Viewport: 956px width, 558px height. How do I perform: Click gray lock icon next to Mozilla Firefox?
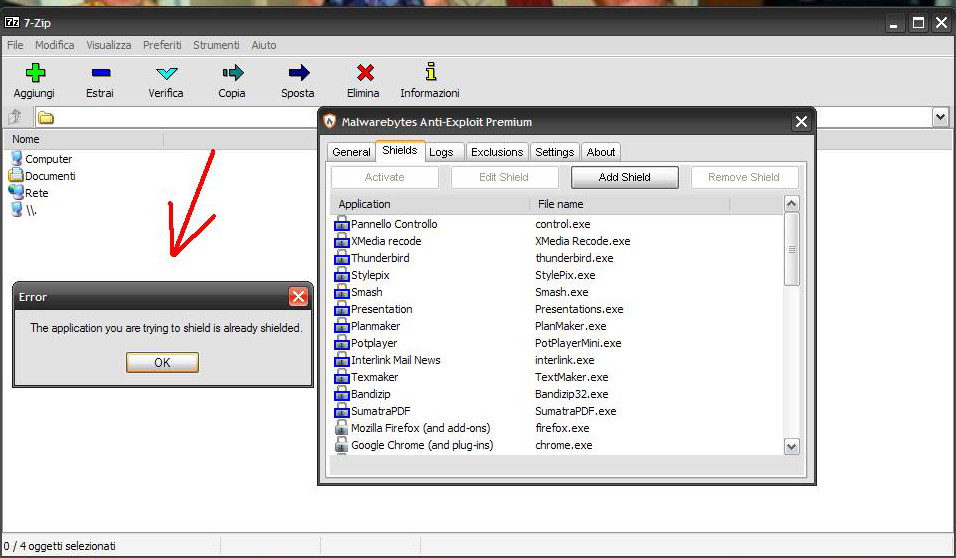341,428
